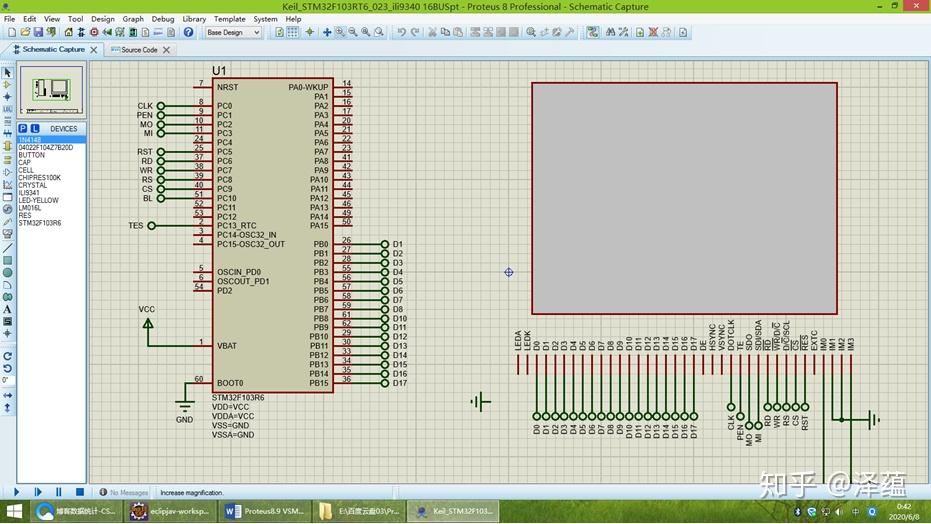
Task: Select the Selection Mode arrow tool
Action: pos(7,73)
